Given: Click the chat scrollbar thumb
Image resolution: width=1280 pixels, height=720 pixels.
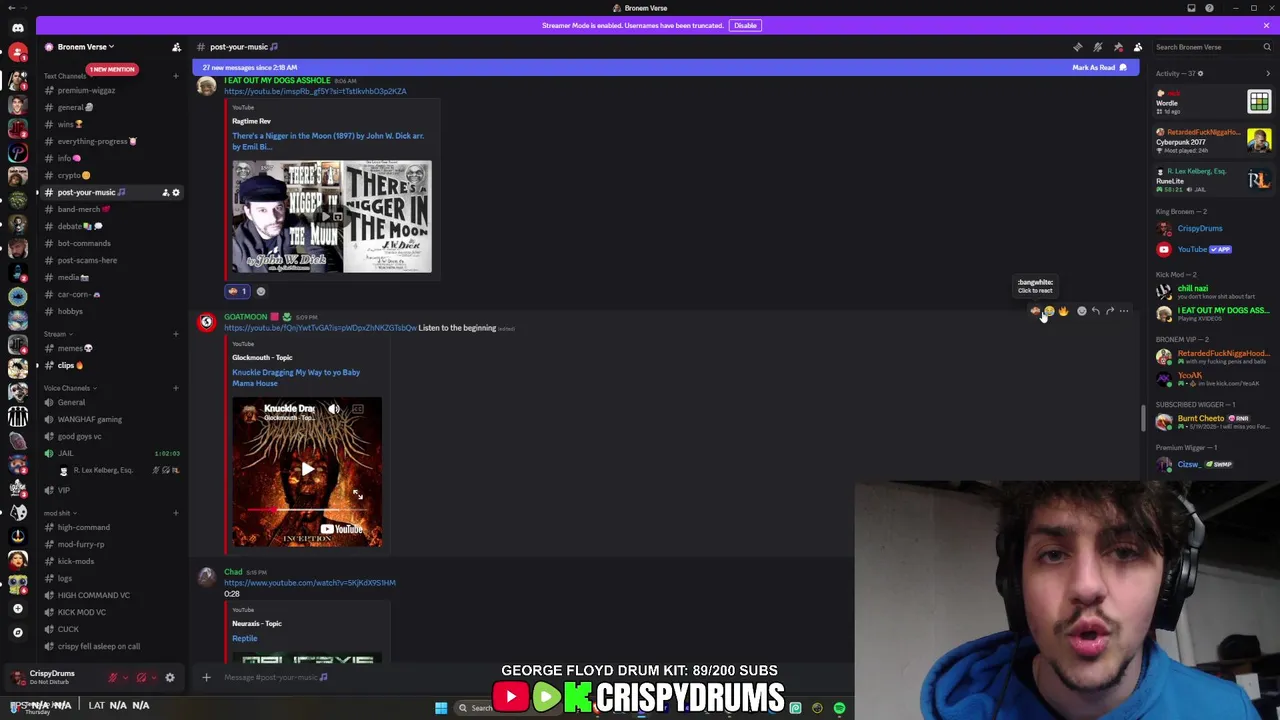Looking at the screenshot, I should [x=1144, y=418].
